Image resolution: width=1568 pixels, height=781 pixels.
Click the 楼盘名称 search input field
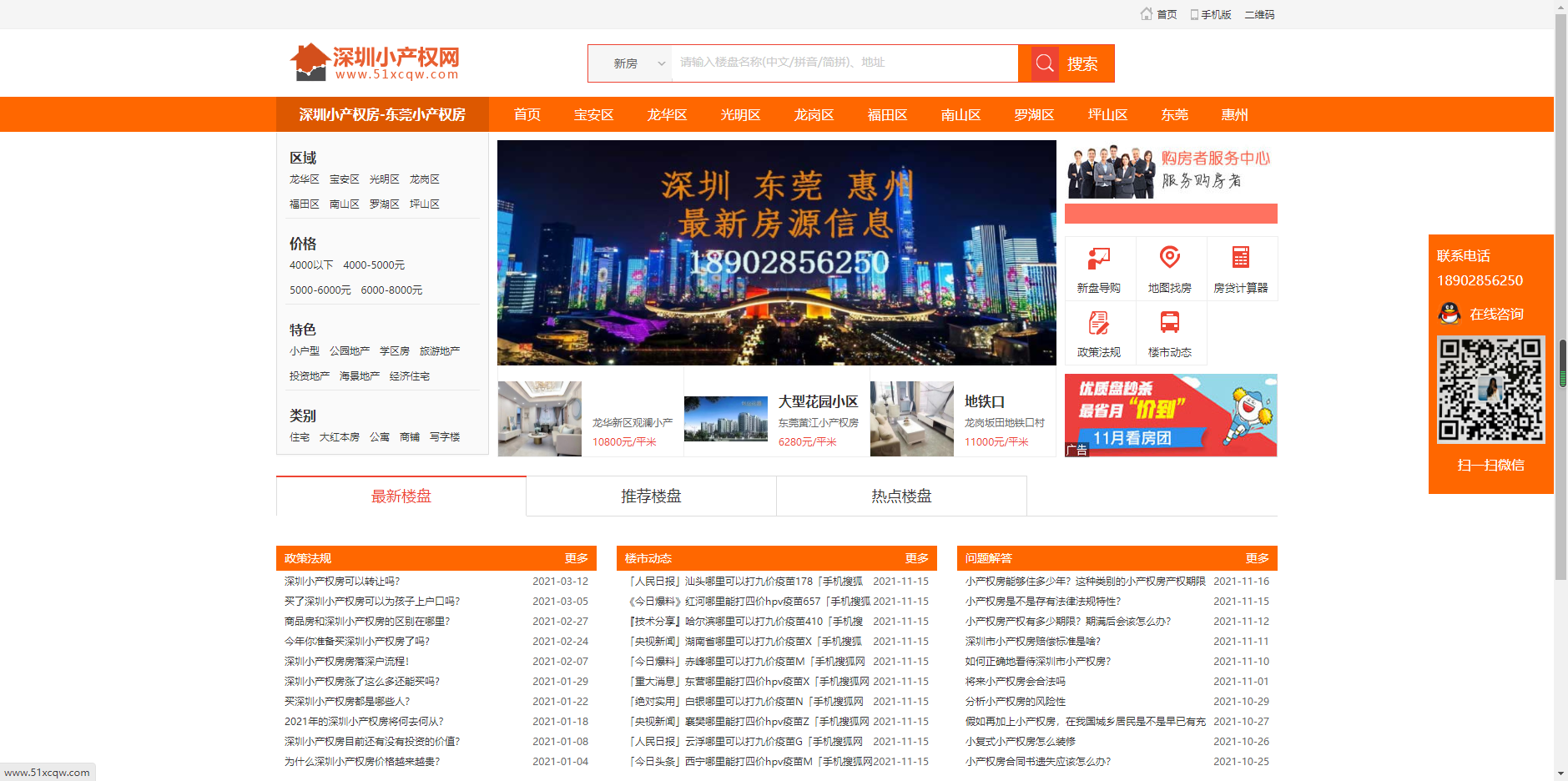coord(843,63)
